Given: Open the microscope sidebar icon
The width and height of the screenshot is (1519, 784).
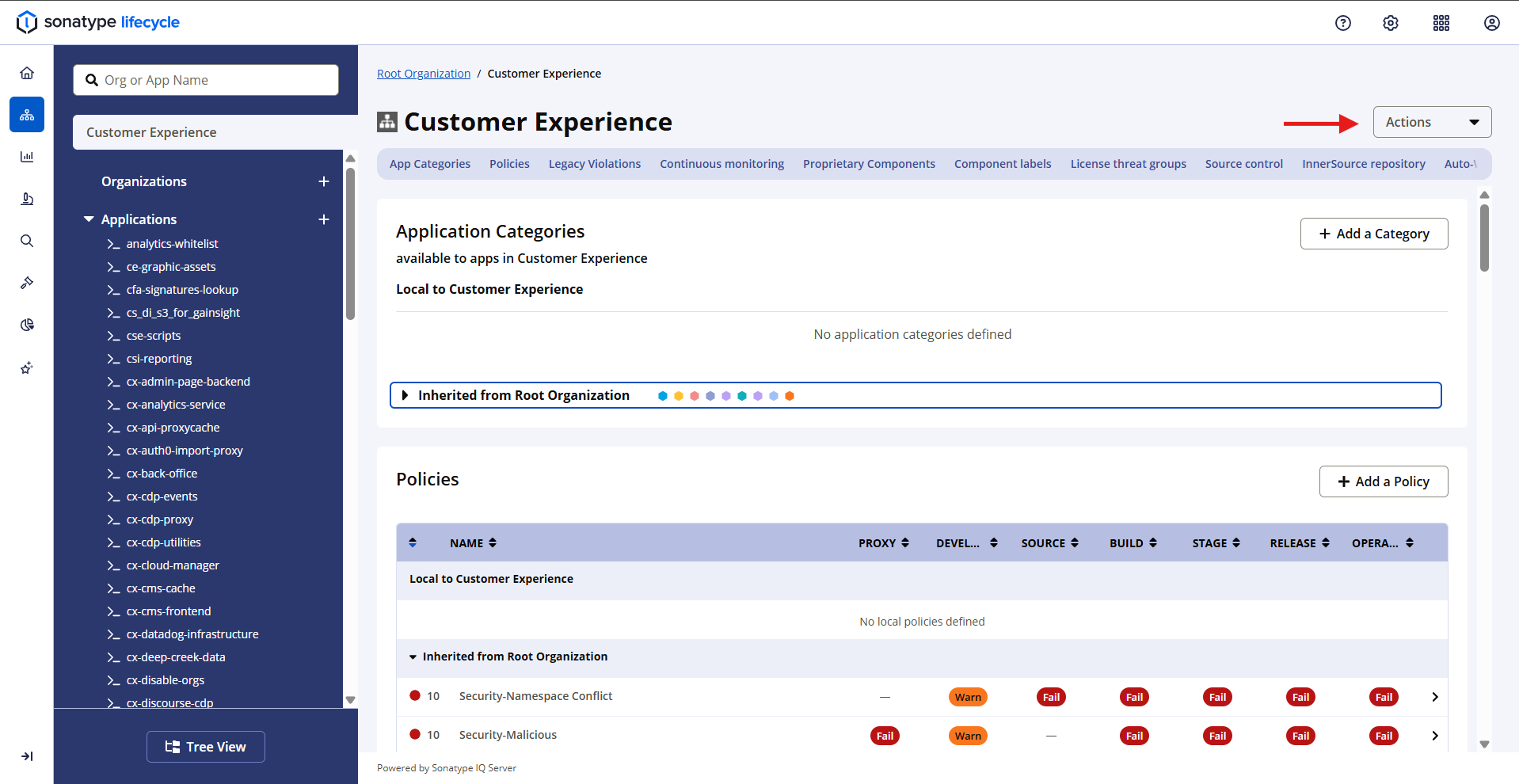Looking at the screenshot, I should [27, 199].
